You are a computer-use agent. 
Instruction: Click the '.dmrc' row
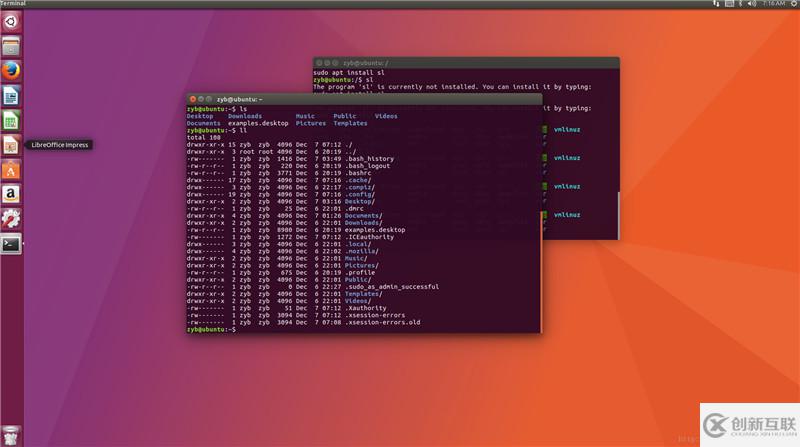[275, 209]
